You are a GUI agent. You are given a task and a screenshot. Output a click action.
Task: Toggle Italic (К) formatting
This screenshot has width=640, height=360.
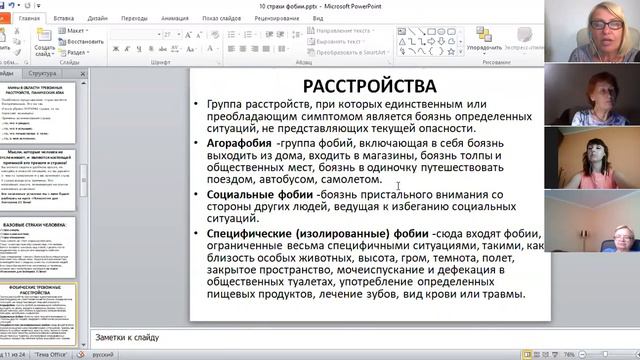point(127,49)
